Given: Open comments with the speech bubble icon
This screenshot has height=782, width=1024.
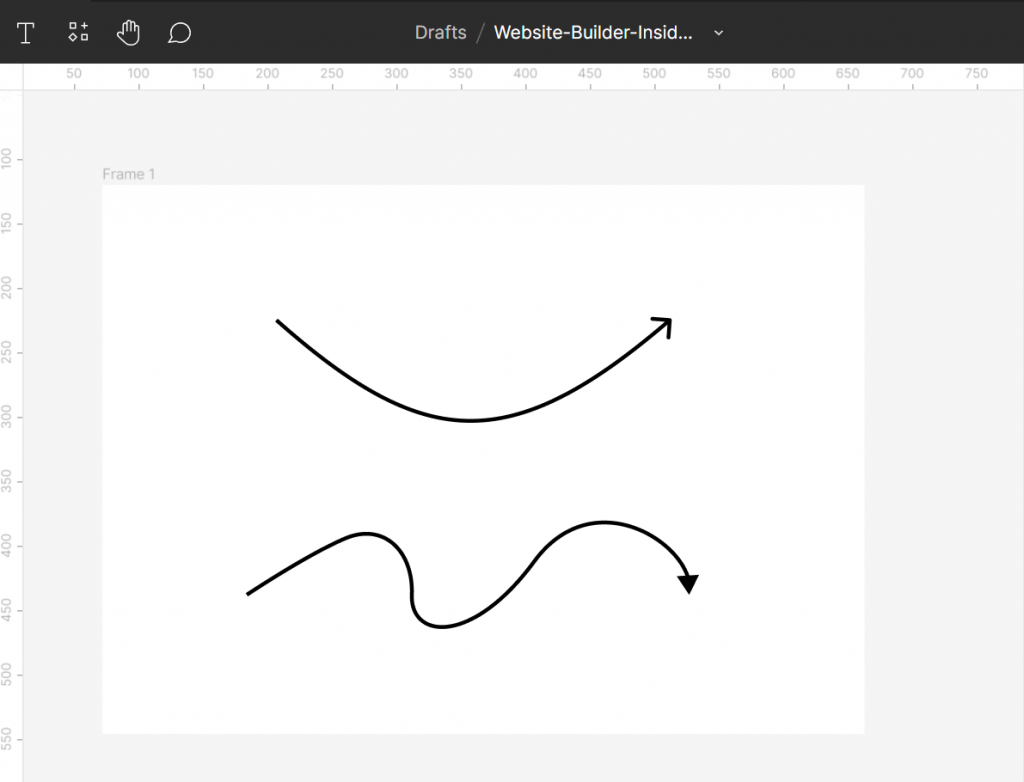Looking at the screenshot, I should tap(179, 32).
